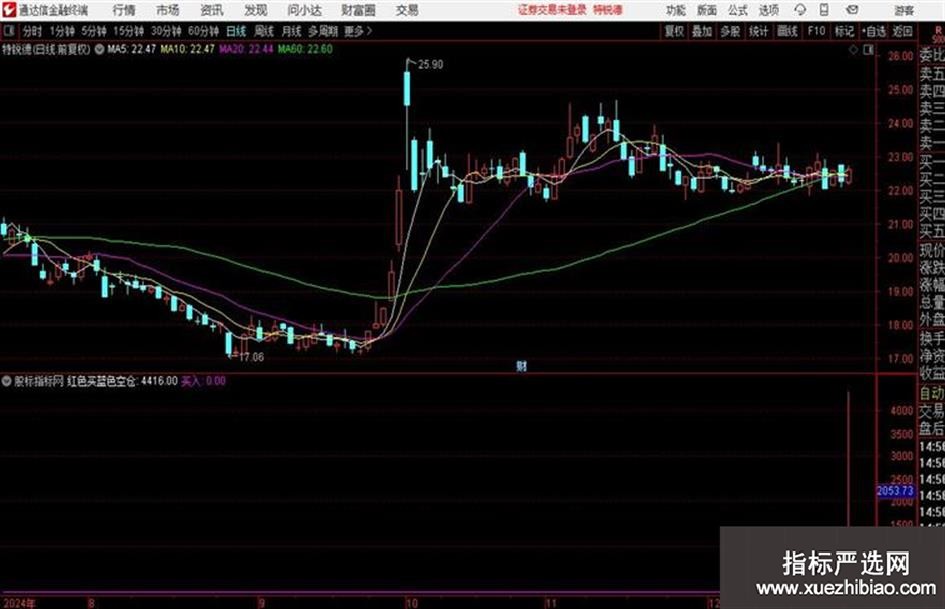
Task: Add stock via 自选 button
Action: tap(874, 31)
